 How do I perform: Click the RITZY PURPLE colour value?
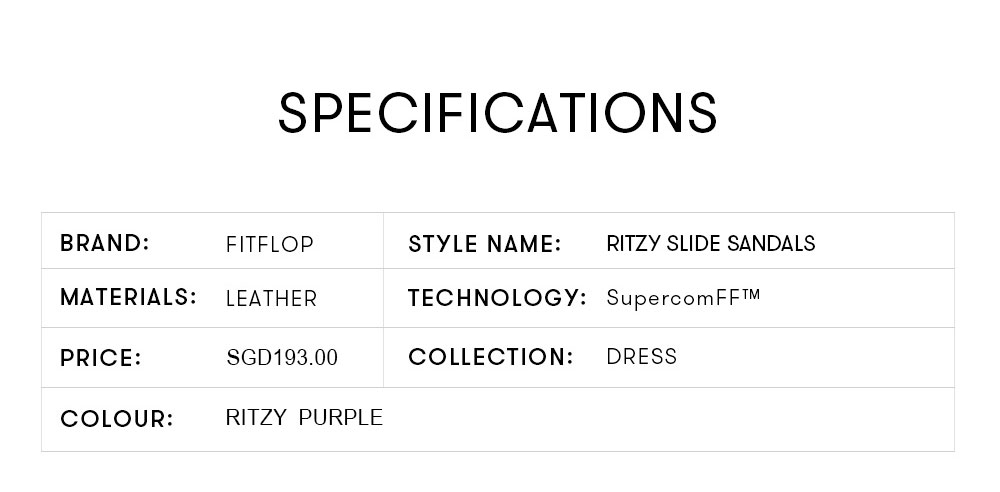point(304,417)
